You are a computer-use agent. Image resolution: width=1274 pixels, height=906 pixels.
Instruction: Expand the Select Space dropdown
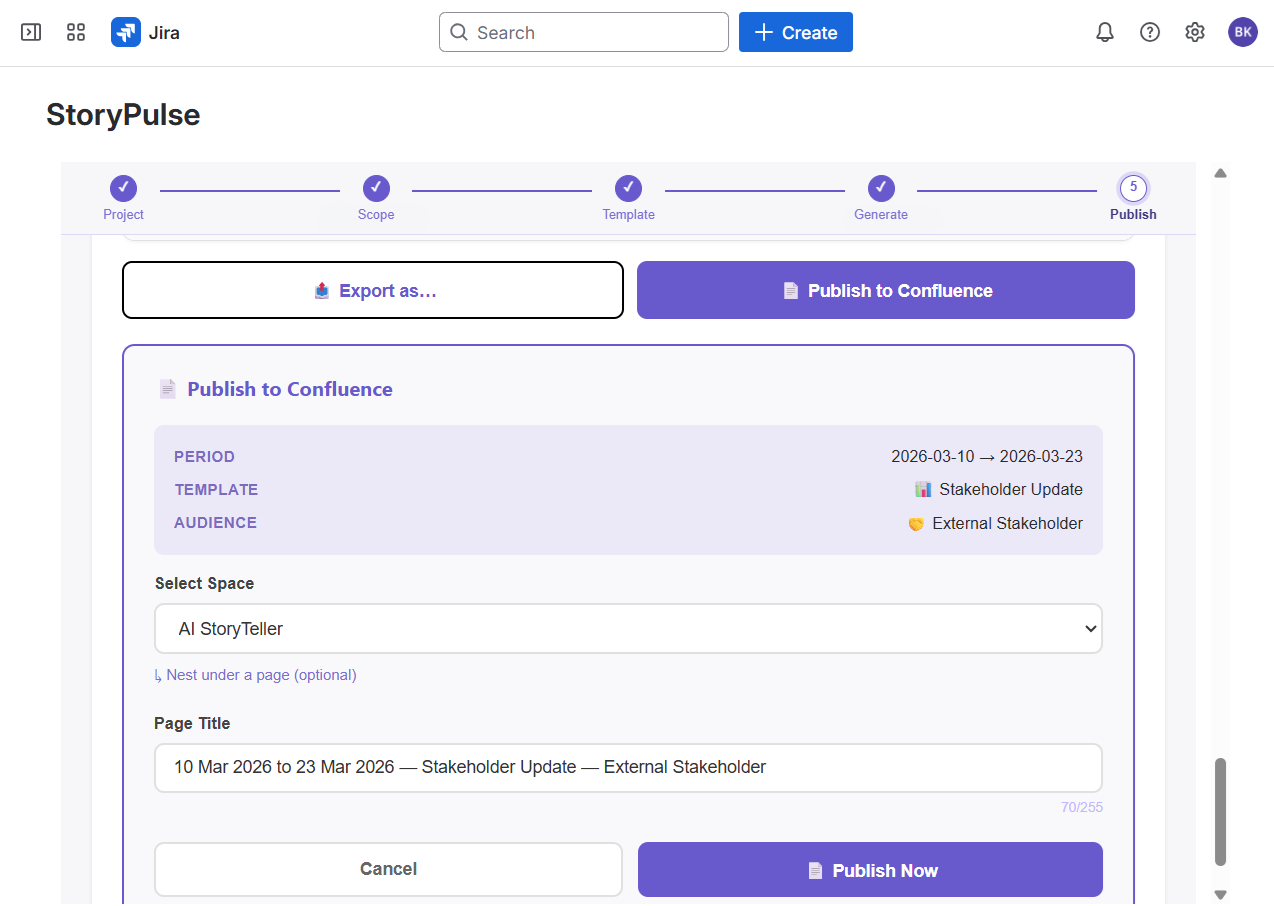coord(628,629)
